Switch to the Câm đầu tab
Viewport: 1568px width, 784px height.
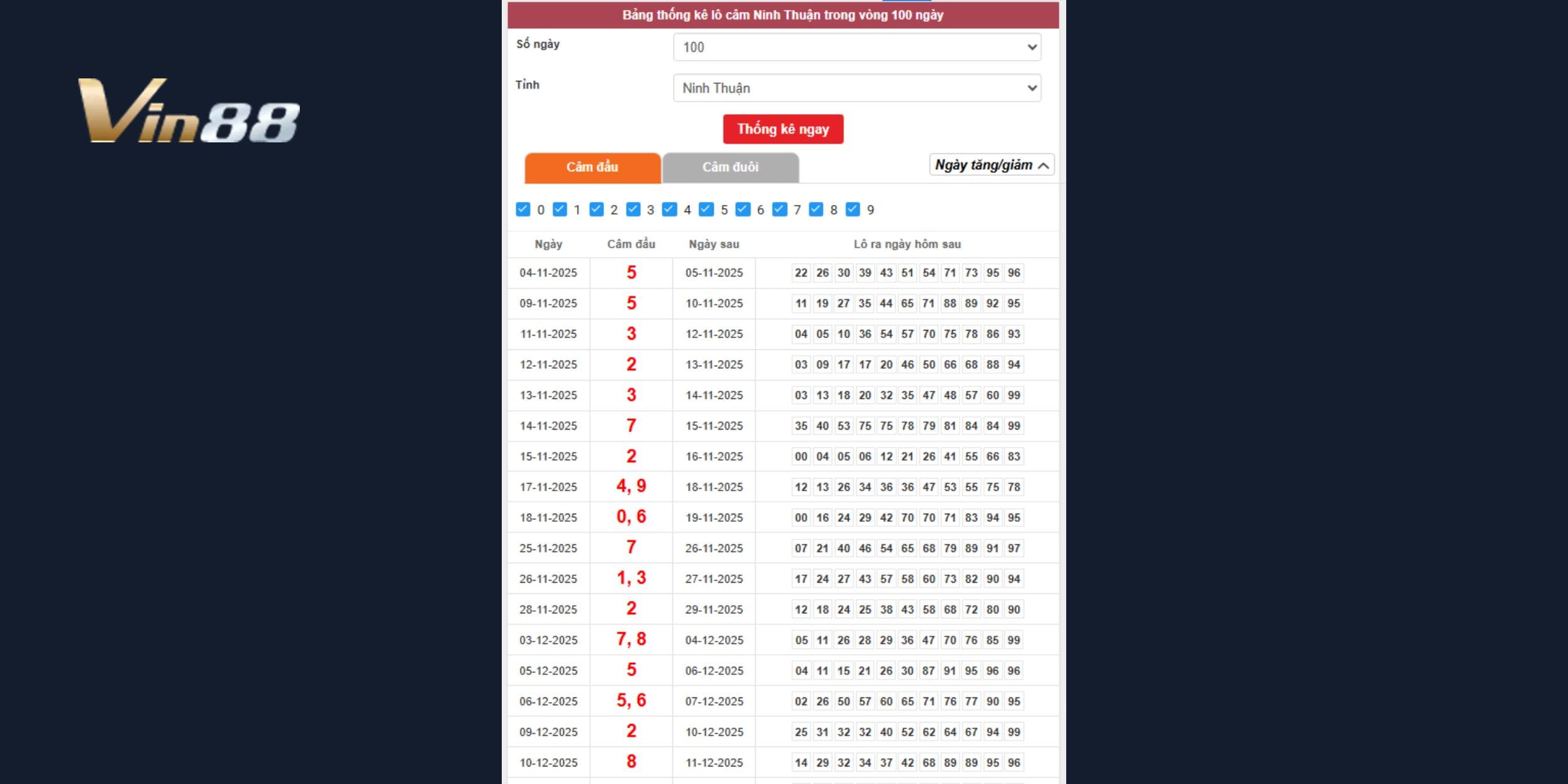click(592, 167)
